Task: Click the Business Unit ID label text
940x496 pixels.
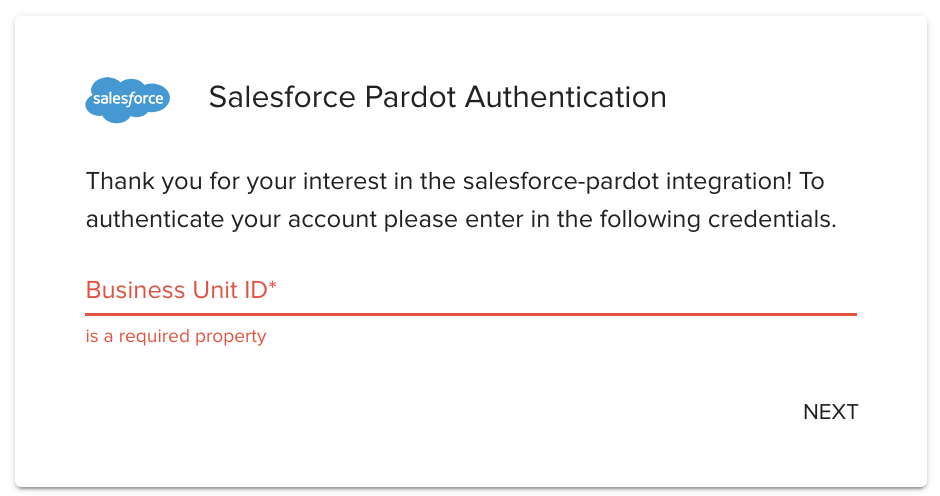Action: click(x=176, y=290)
